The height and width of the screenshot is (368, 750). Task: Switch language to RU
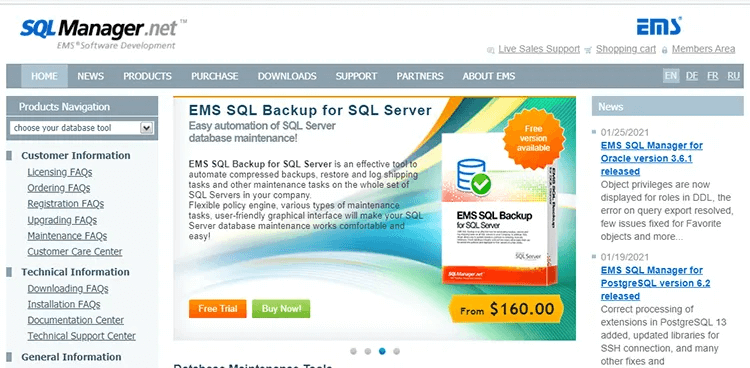[733, 76]
